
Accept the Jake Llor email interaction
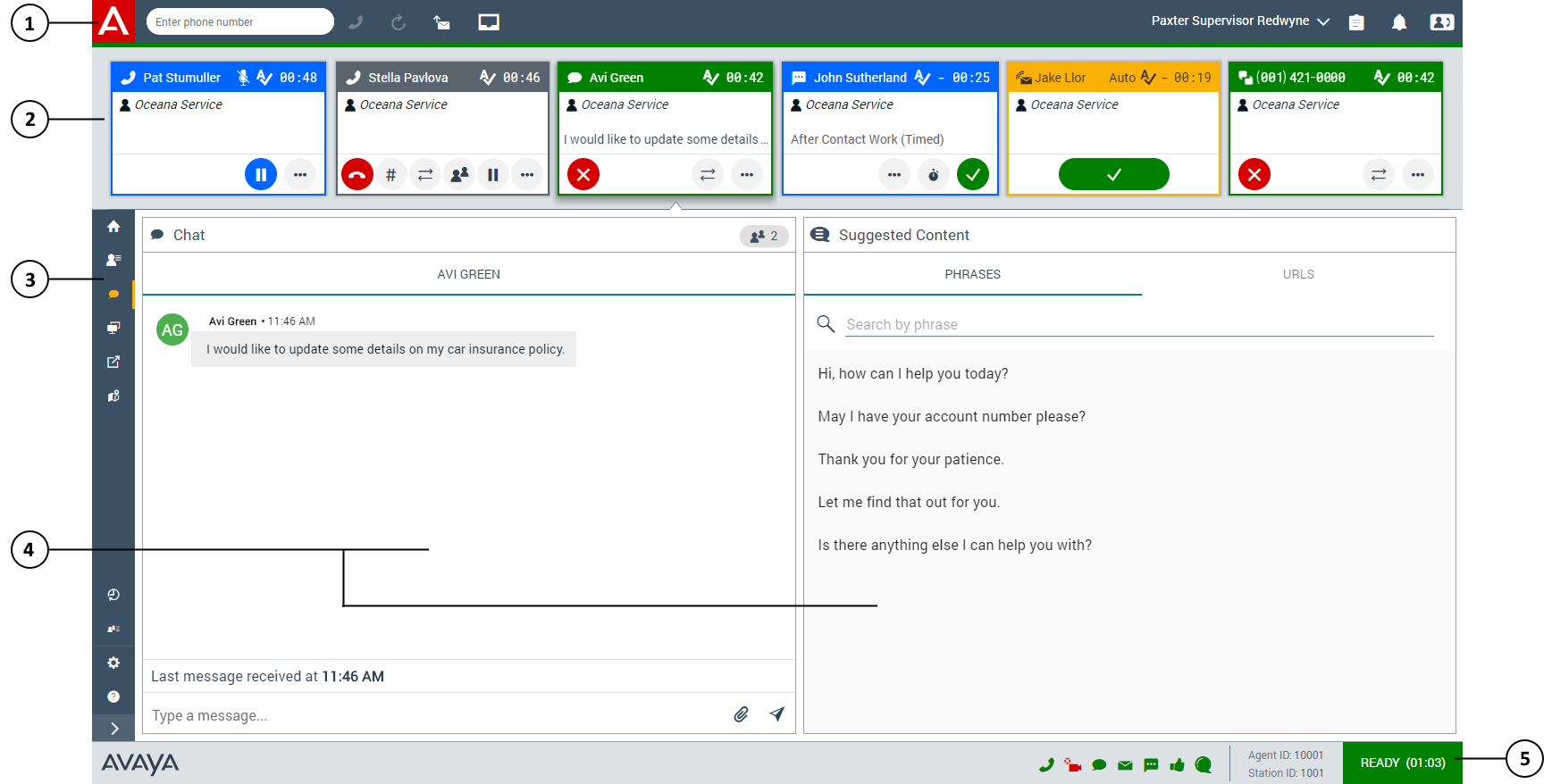pyautogui.click(x=1114, y=174)
